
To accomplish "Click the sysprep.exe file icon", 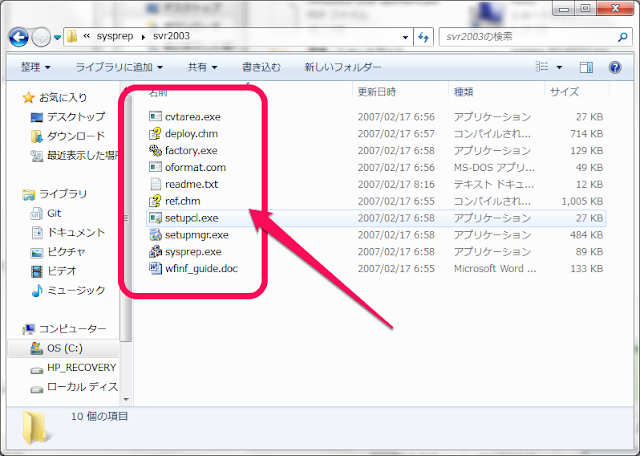I will pos(155,251).
